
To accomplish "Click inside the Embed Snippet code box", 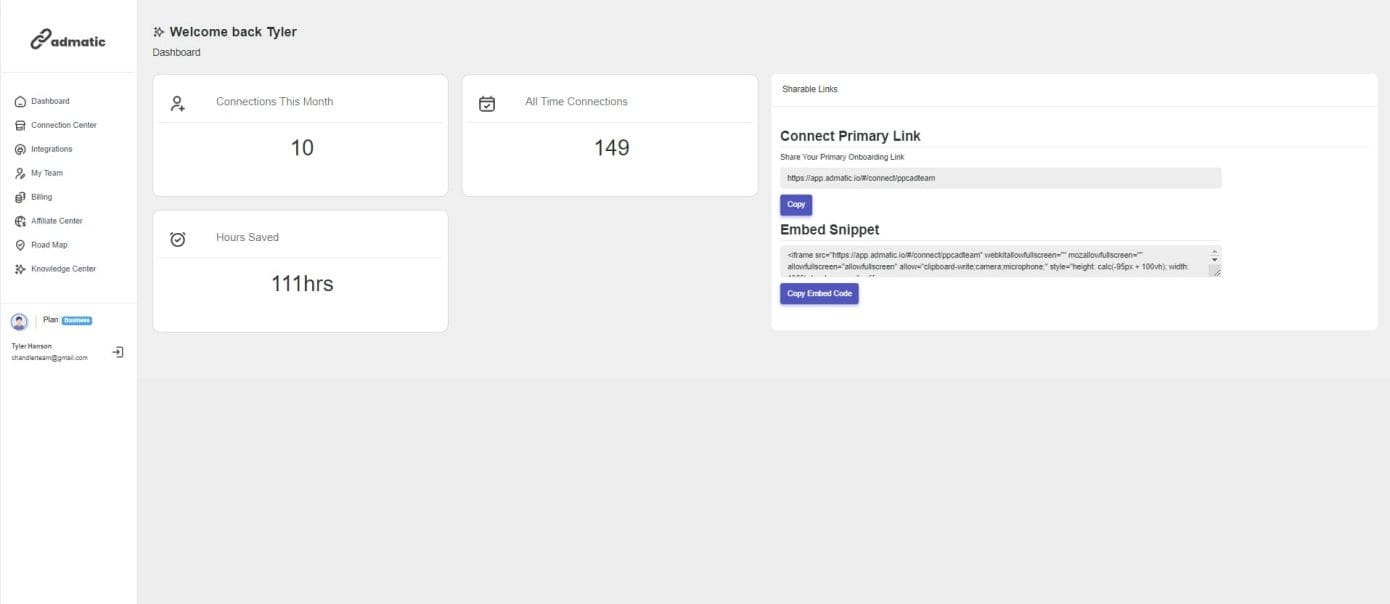I will point(995,261).
